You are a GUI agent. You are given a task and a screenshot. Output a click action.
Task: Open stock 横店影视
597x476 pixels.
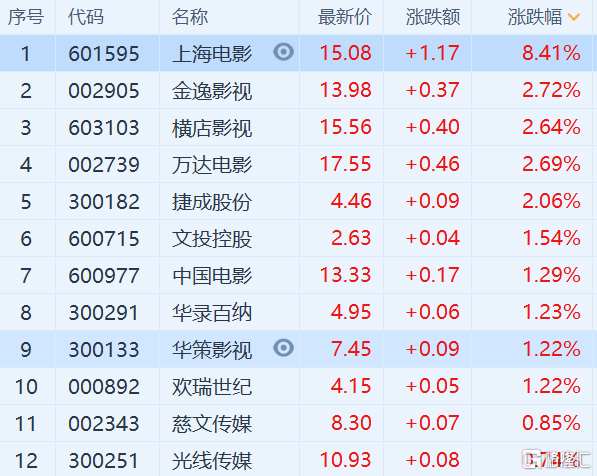coord(212,128)
